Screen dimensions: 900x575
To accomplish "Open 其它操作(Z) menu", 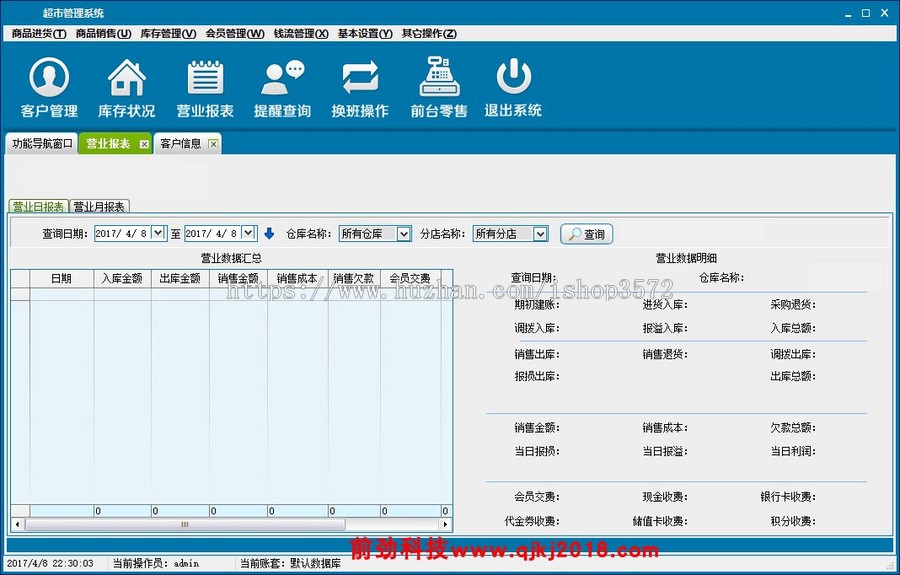I will tap(429, 34).
